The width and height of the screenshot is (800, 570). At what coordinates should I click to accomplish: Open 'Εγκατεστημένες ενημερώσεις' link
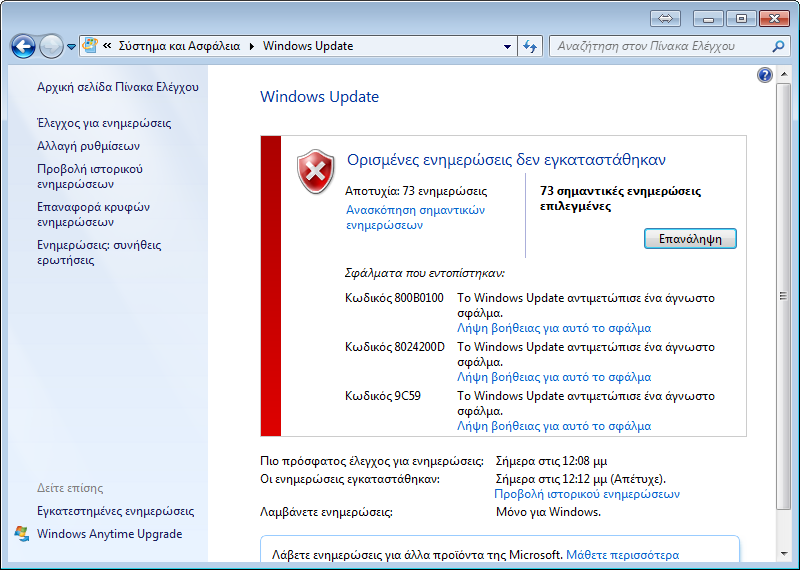pos(115,511)
